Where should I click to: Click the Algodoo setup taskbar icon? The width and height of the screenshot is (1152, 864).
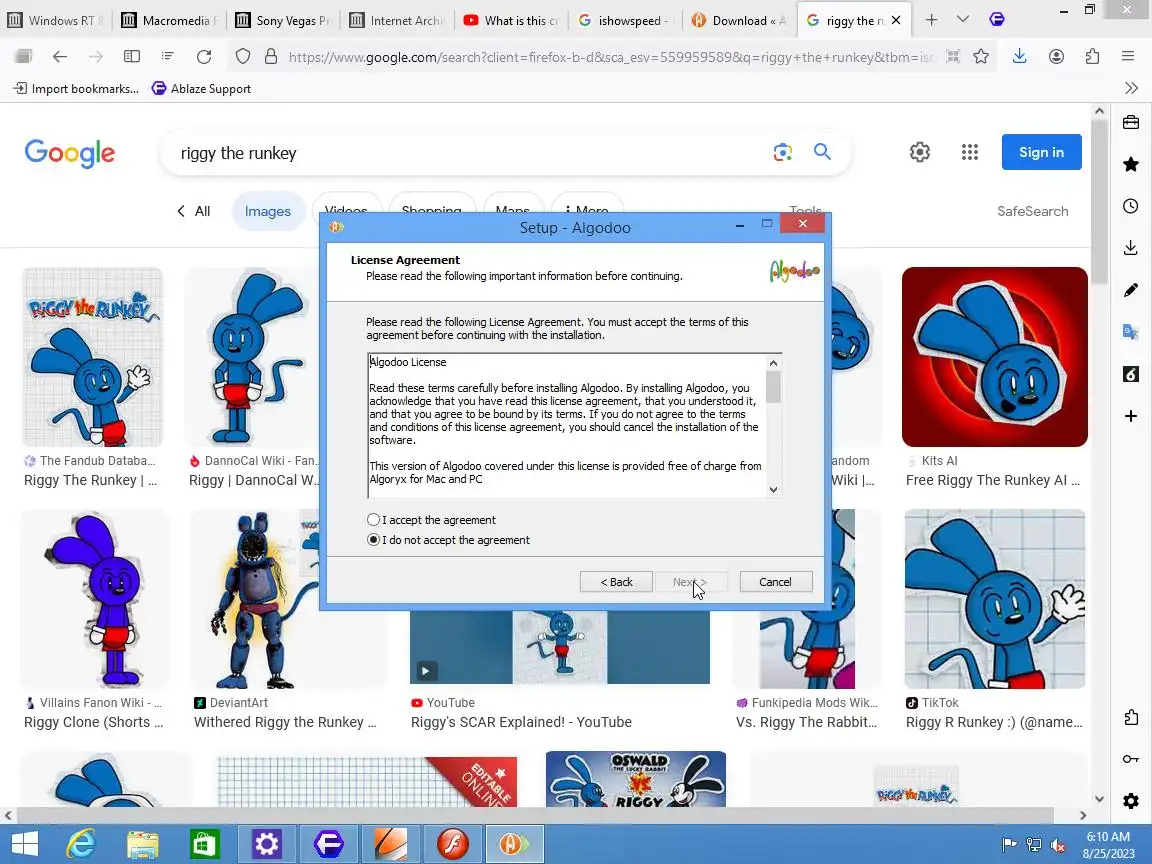(x=514, y=843)
